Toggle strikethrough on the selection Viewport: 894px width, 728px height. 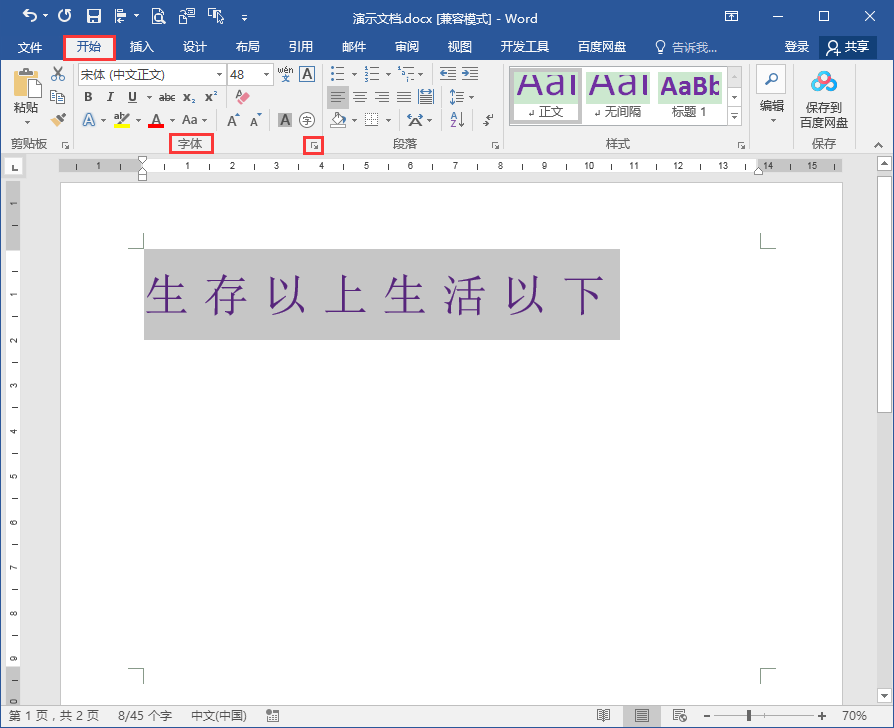point(167,97)
